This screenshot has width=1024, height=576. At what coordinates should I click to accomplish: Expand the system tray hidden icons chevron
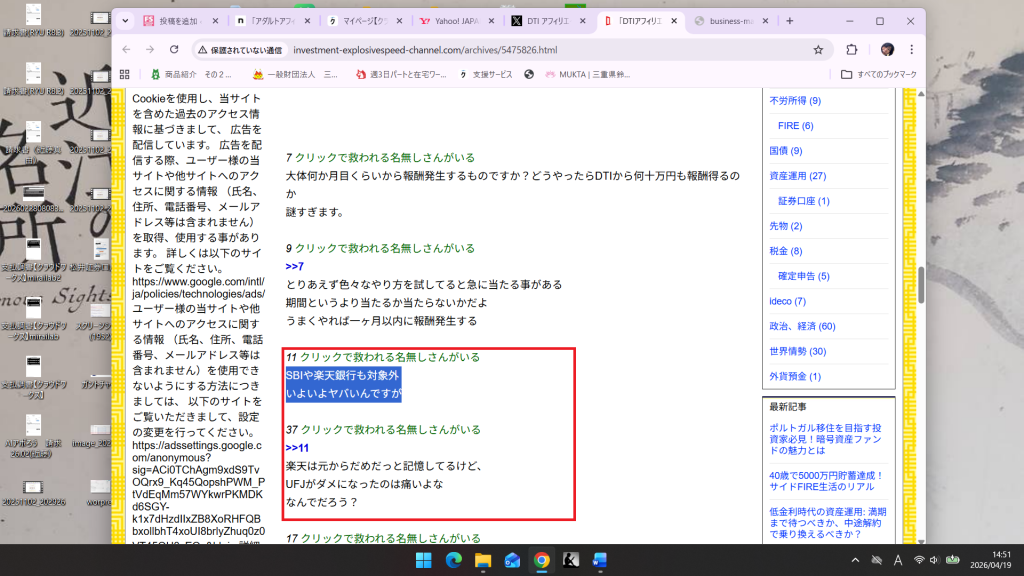(x=855, y=560)
